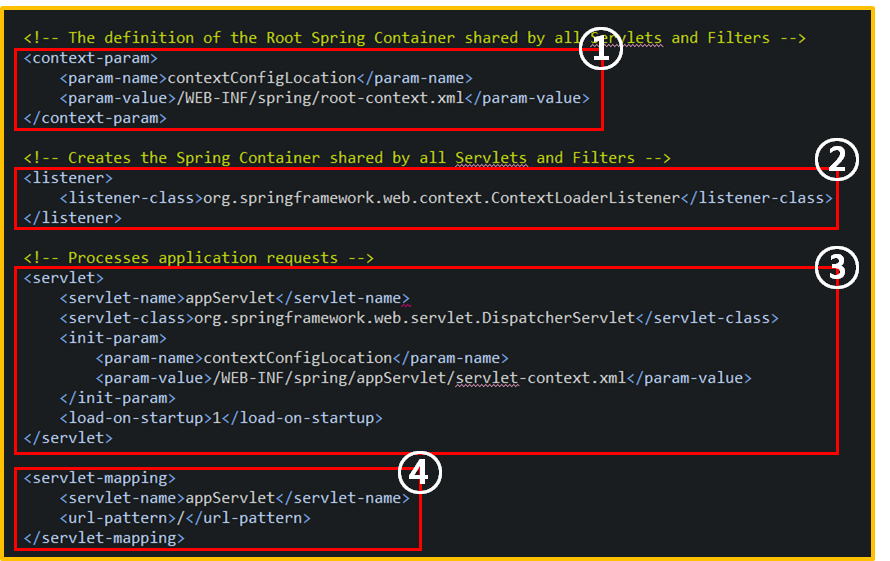Select the ContextLoaderListener listener-class line
Viewport: 890px width, 561px height.
click(x=446, y=198)
